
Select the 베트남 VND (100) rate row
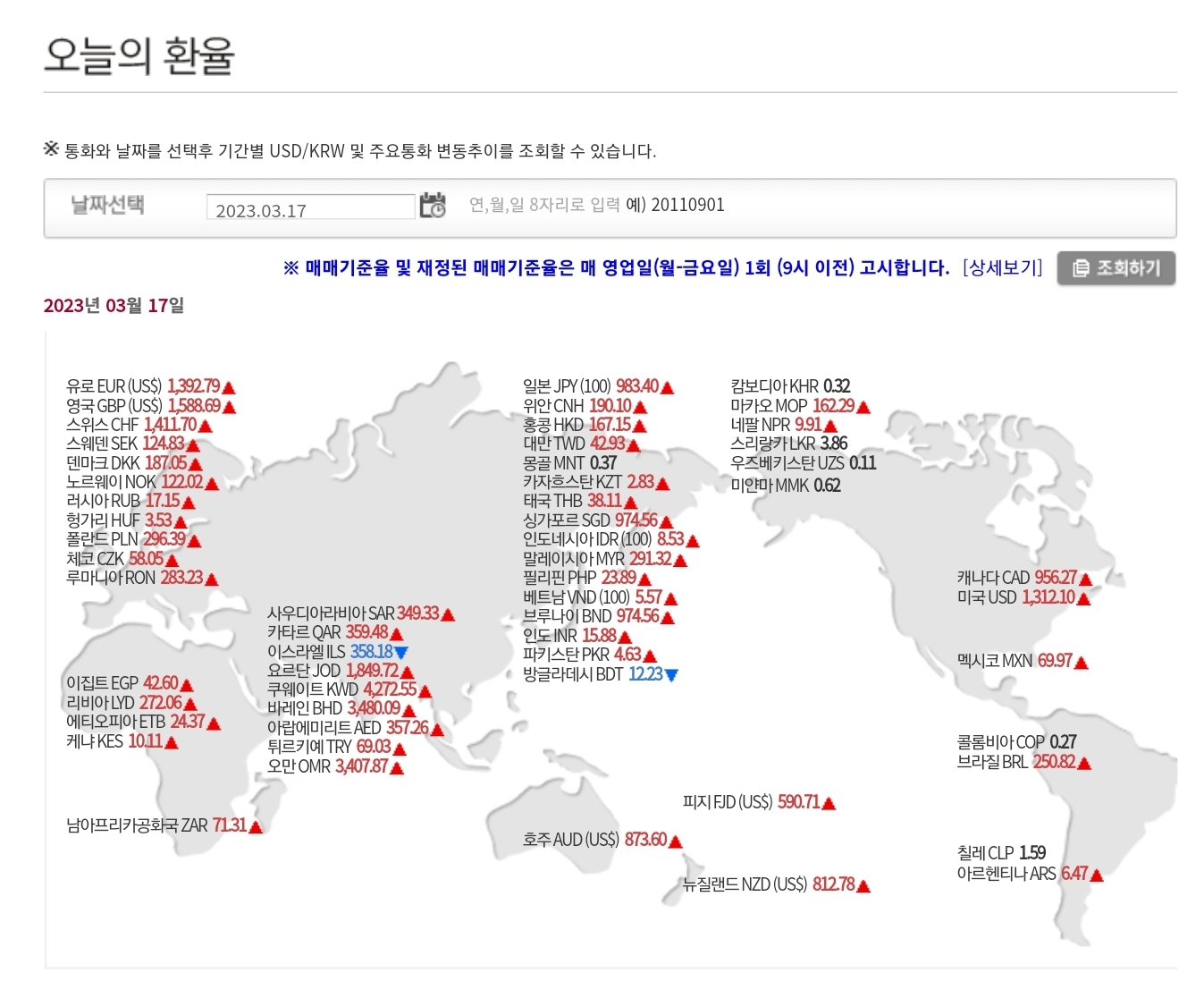pyautogui.click(x=601, y=597)
